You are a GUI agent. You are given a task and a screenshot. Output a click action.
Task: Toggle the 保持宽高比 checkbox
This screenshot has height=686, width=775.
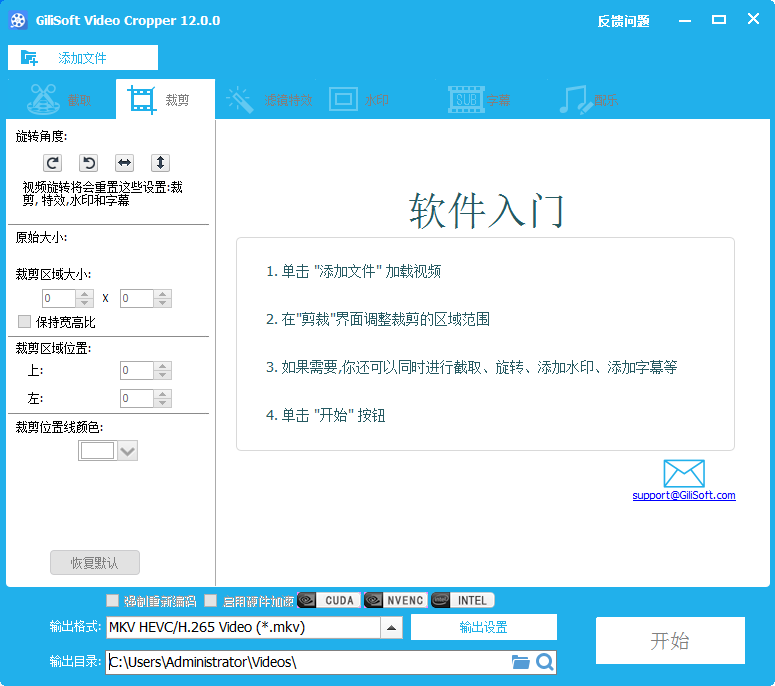point(25,322)
